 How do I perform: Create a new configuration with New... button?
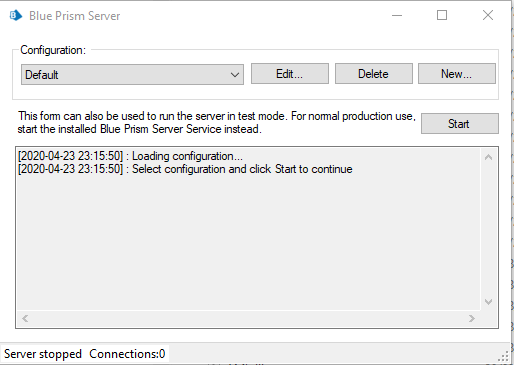(x=457, y=74)
